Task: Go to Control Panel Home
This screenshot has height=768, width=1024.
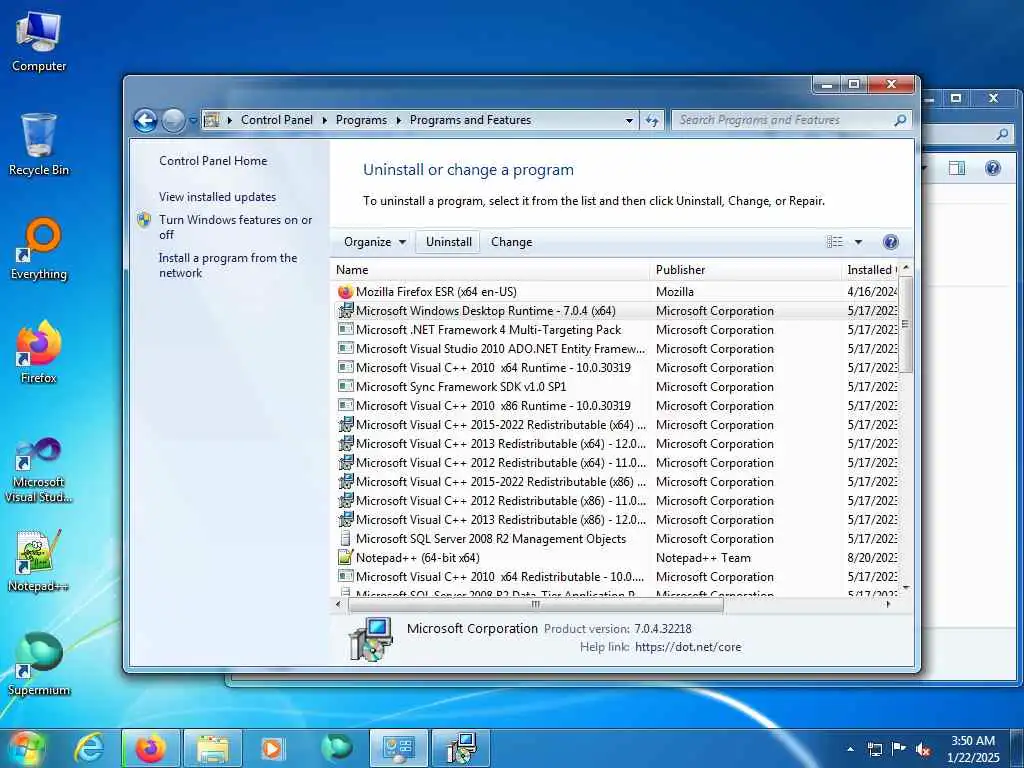Action: 213,161
